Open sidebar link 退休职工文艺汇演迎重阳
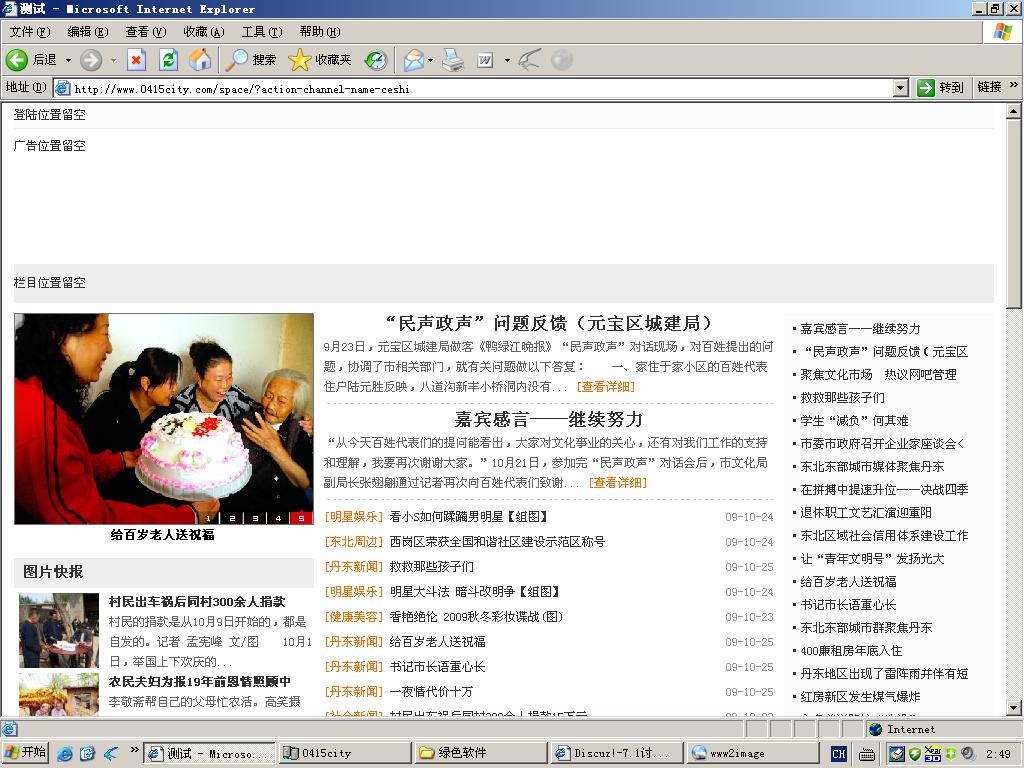 pyautogui.click(x=866, y=513)
